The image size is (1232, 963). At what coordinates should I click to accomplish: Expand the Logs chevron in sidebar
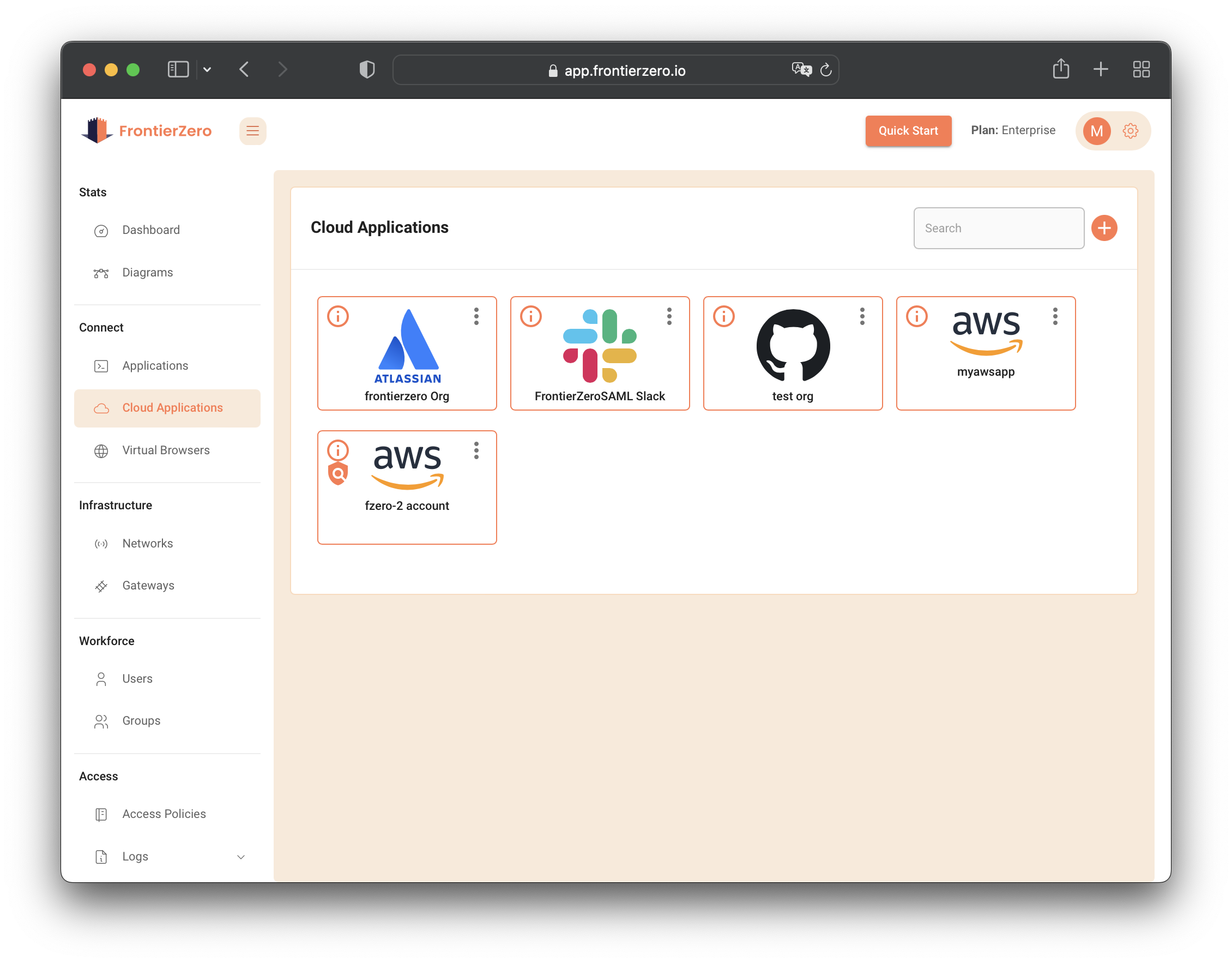click(x=241, y=857)
